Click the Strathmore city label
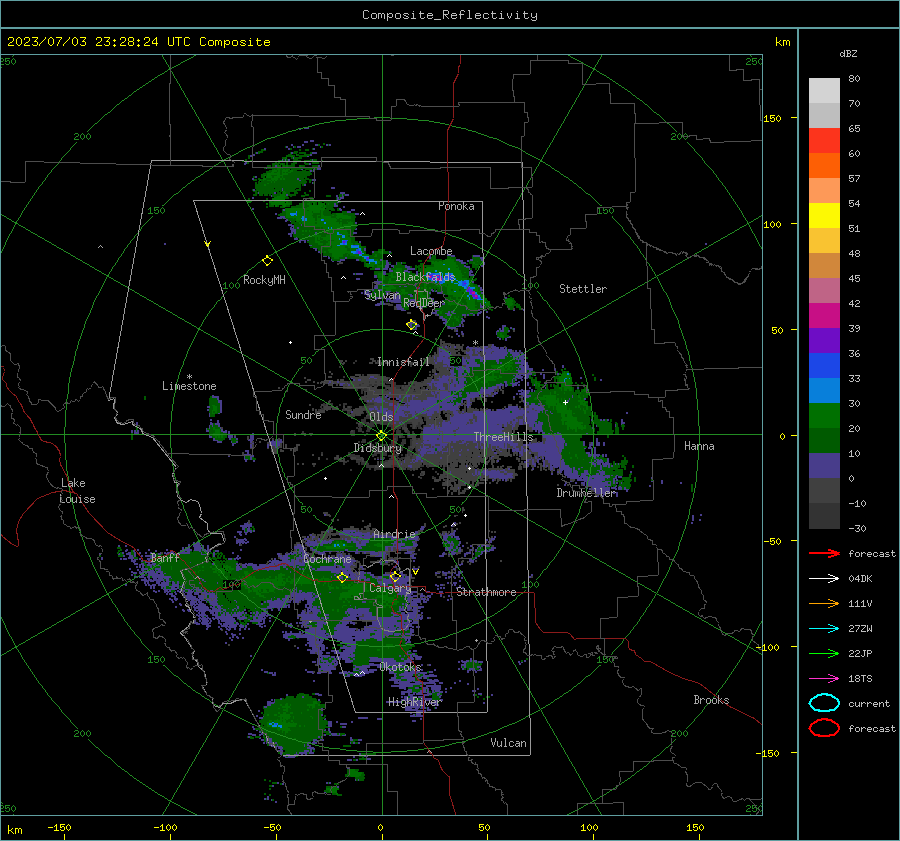This screenshot has height=841, width=900. 486,592
